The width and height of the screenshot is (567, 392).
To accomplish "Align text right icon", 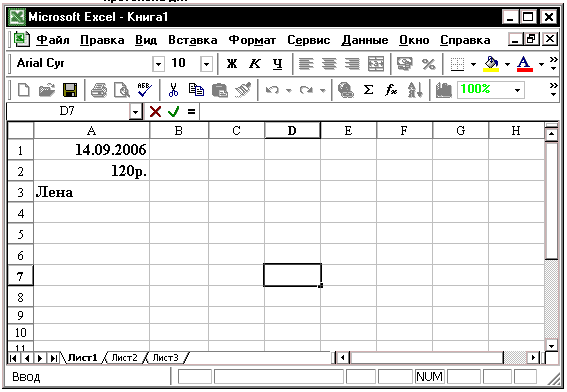I will click(x=352, y=64).
